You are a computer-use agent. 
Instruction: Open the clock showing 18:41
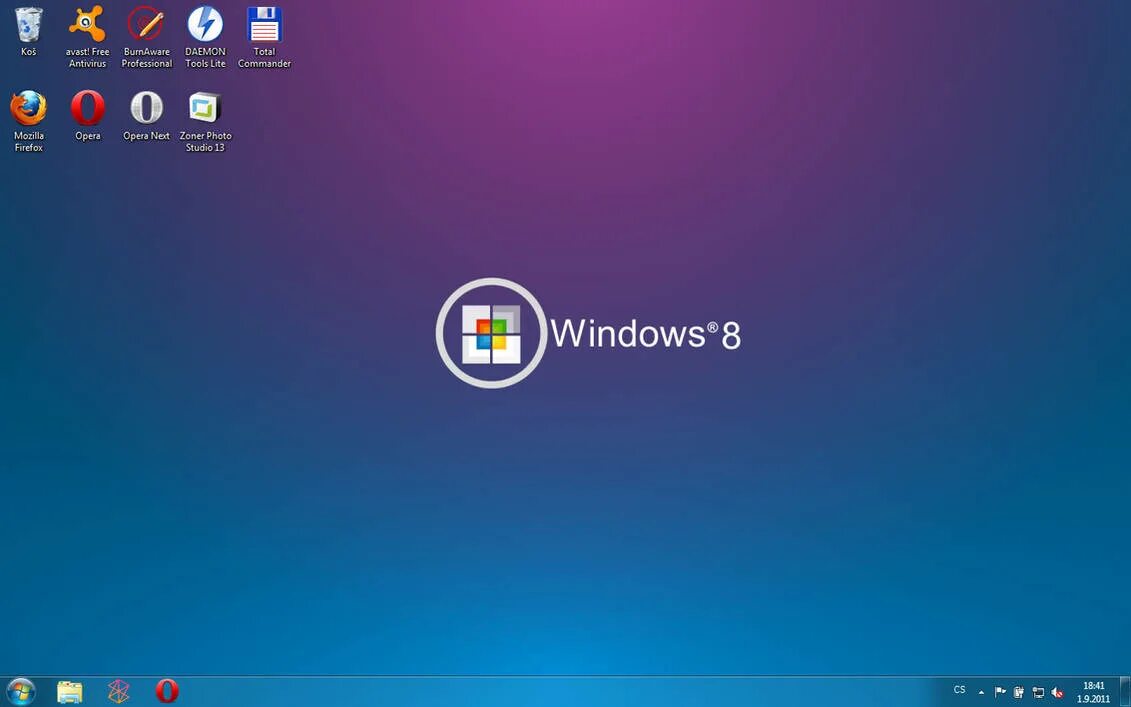[1093, 692]
